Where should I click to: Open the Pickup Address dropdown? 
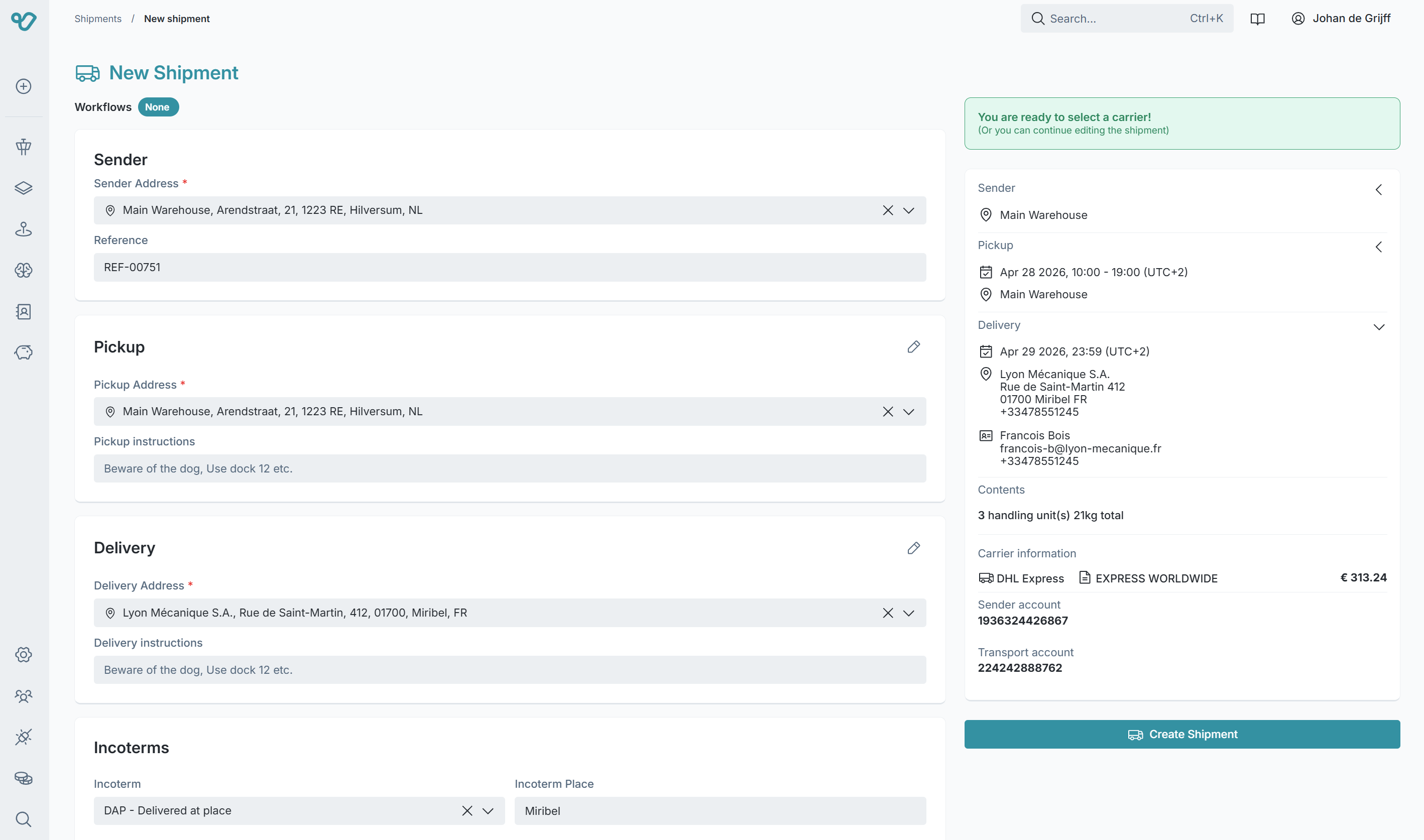coord(908,412)
